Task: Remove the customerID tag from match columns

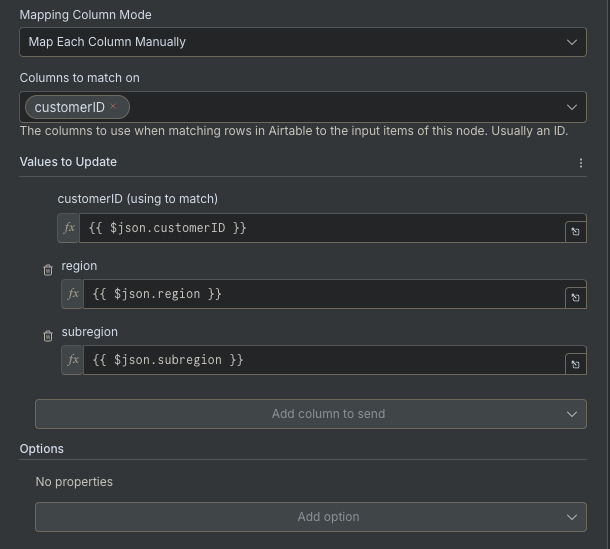Action: tap(113, 106)
